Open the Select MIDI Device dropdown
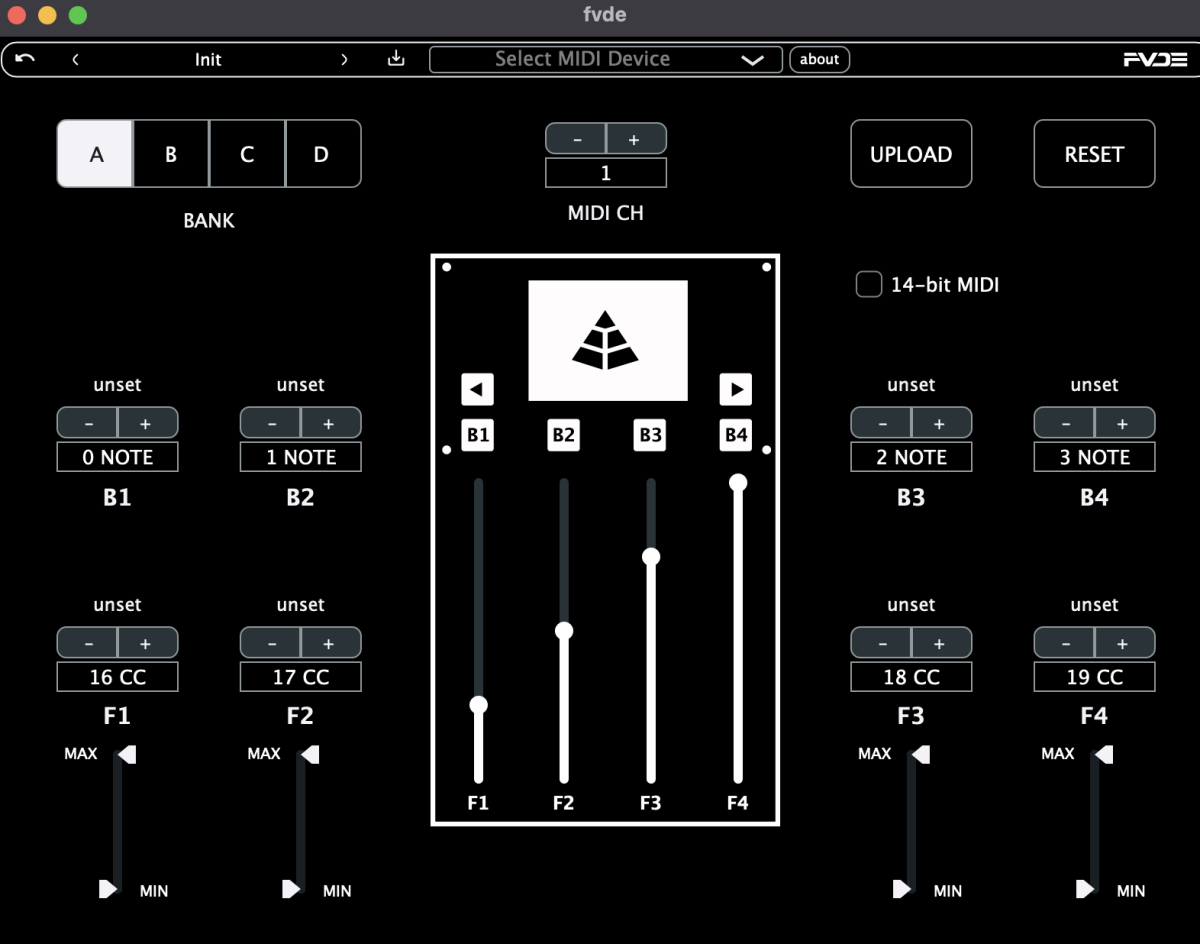This screenshot has width=1200, height=944. pos(606,59)
